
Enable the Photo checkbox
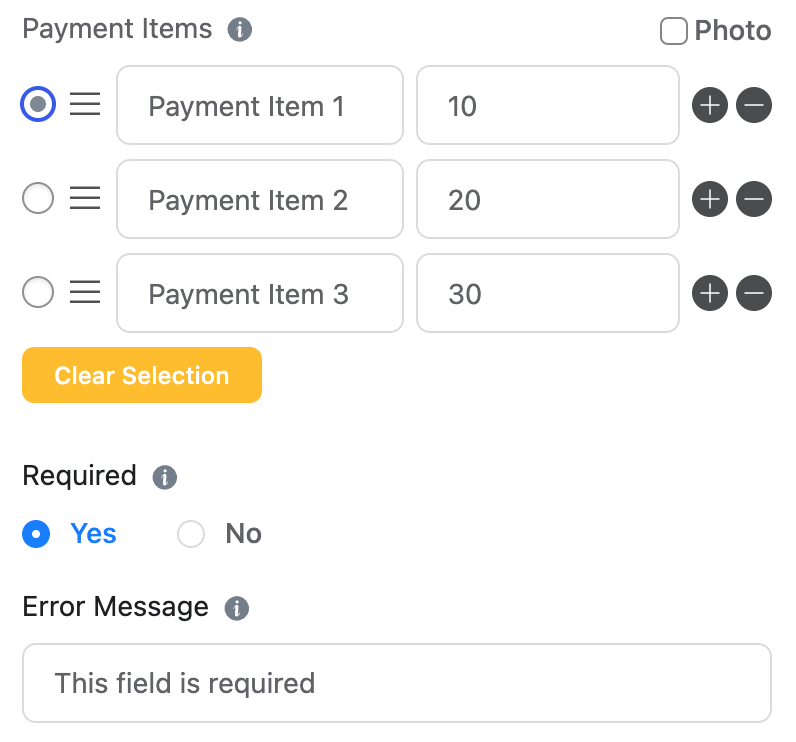pos(674,32)
